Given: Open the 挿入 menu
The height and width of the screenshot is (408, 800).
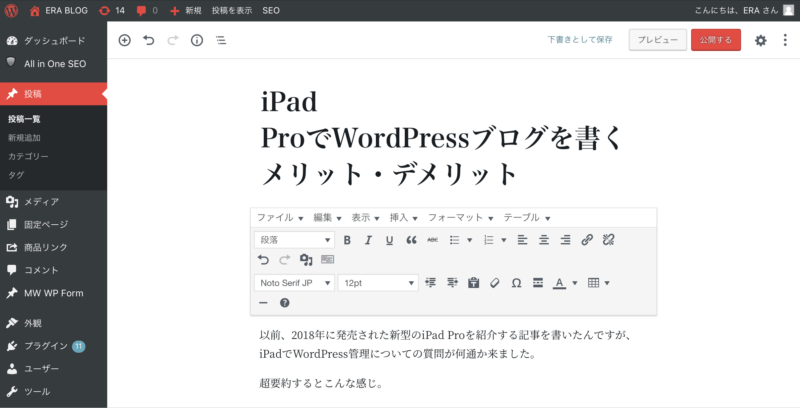Looking at the screenshot, I should 404,218.
